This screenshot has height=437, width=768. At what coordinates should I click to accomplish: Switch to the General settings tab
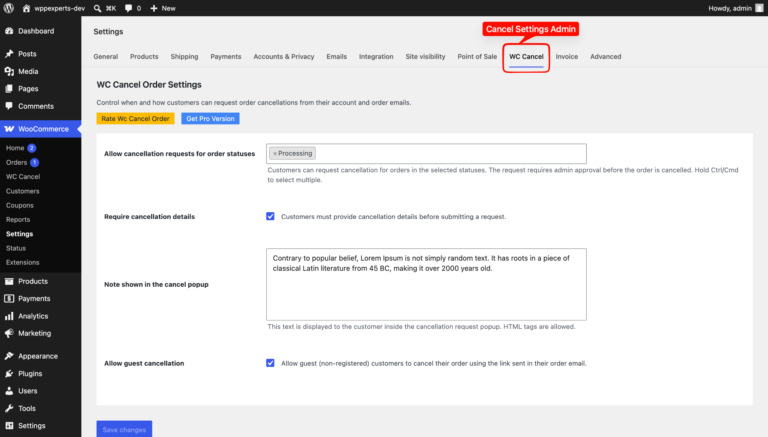click(106, 56)
